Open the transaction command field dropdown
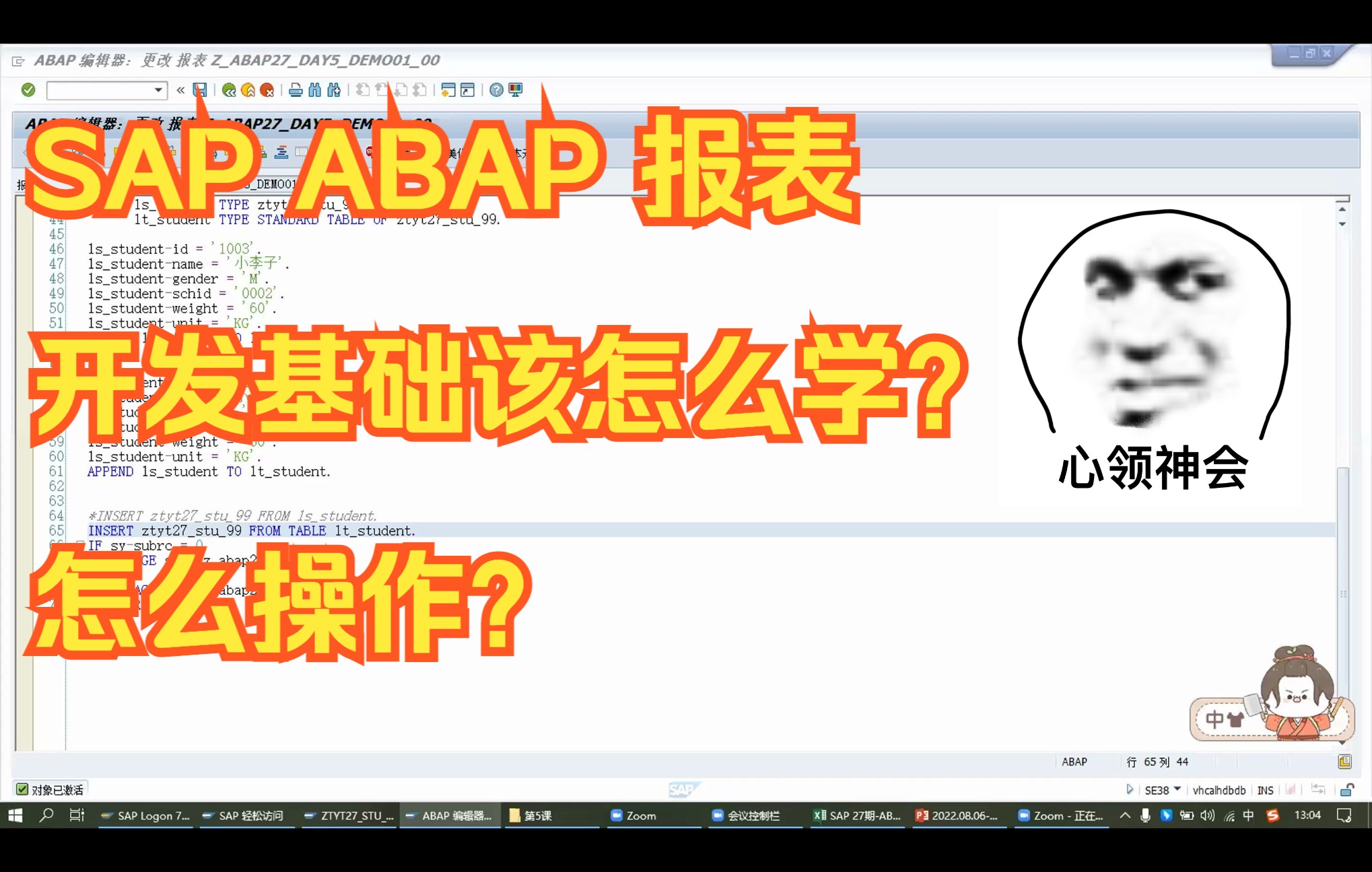Viewport: 1372px width, 872px height. (x=158, y=90)
